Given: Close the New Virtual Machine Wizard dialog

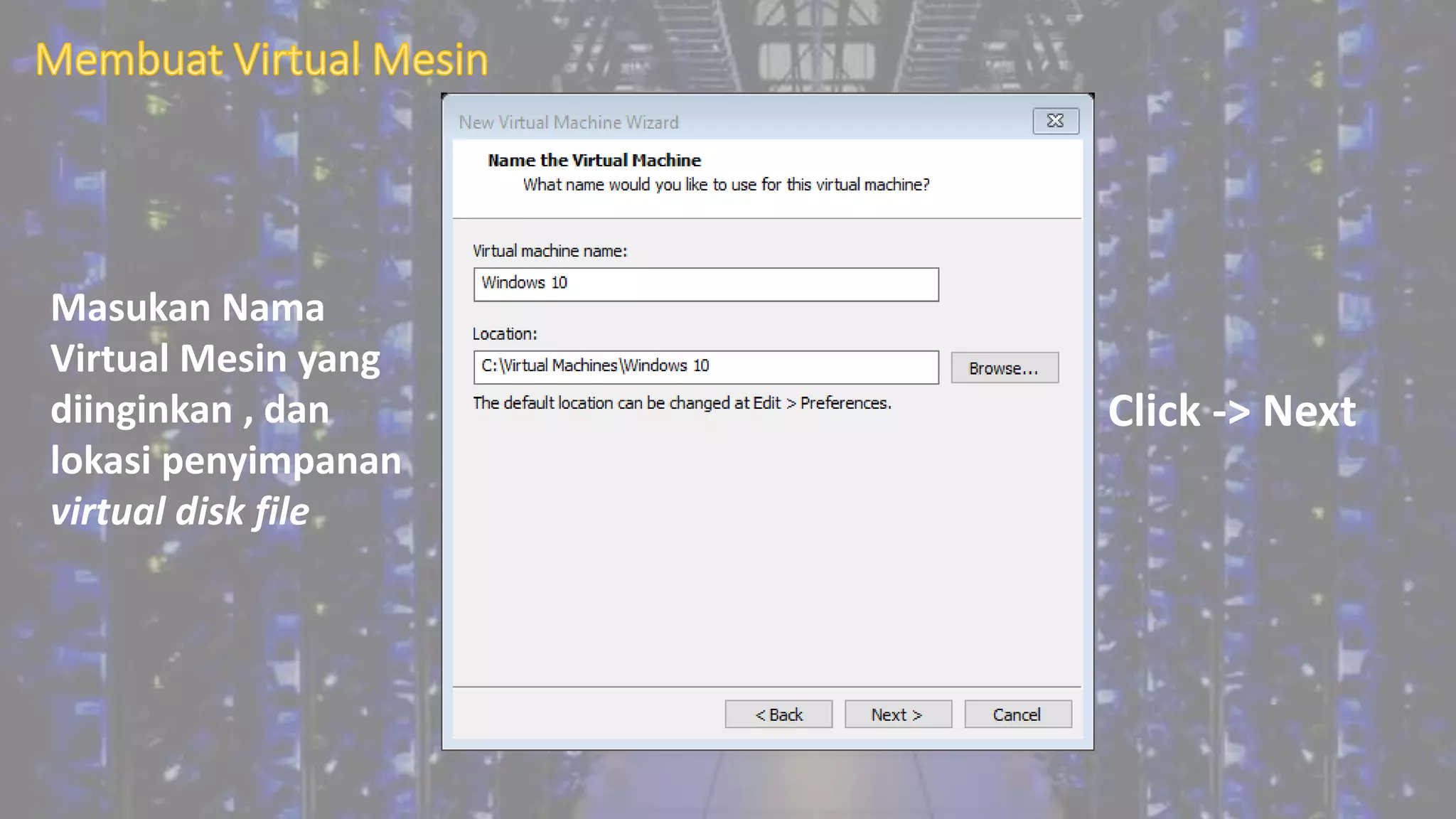Looking at the screenshot, I should point(1055,121).
